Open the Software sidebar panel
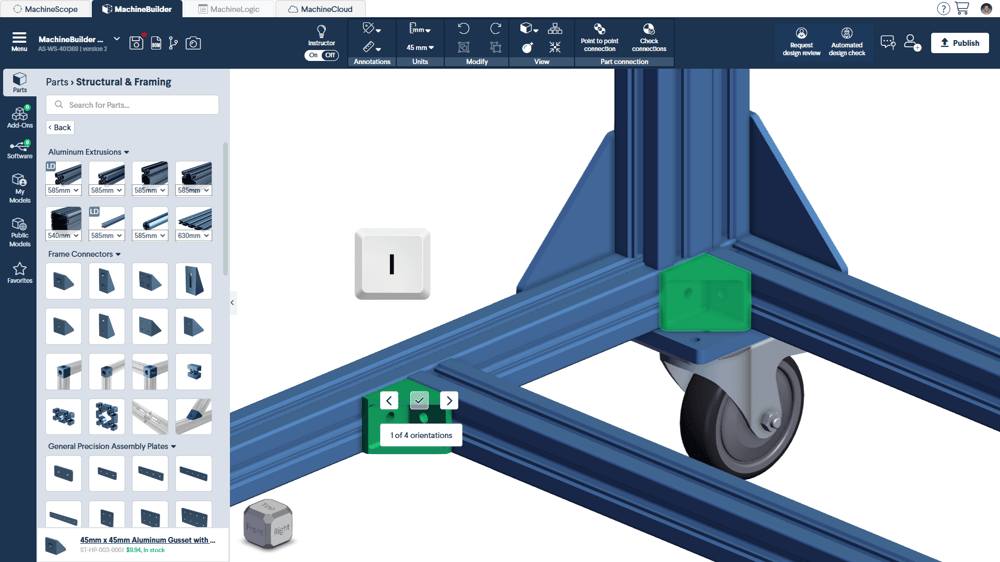 coord(19,150)
